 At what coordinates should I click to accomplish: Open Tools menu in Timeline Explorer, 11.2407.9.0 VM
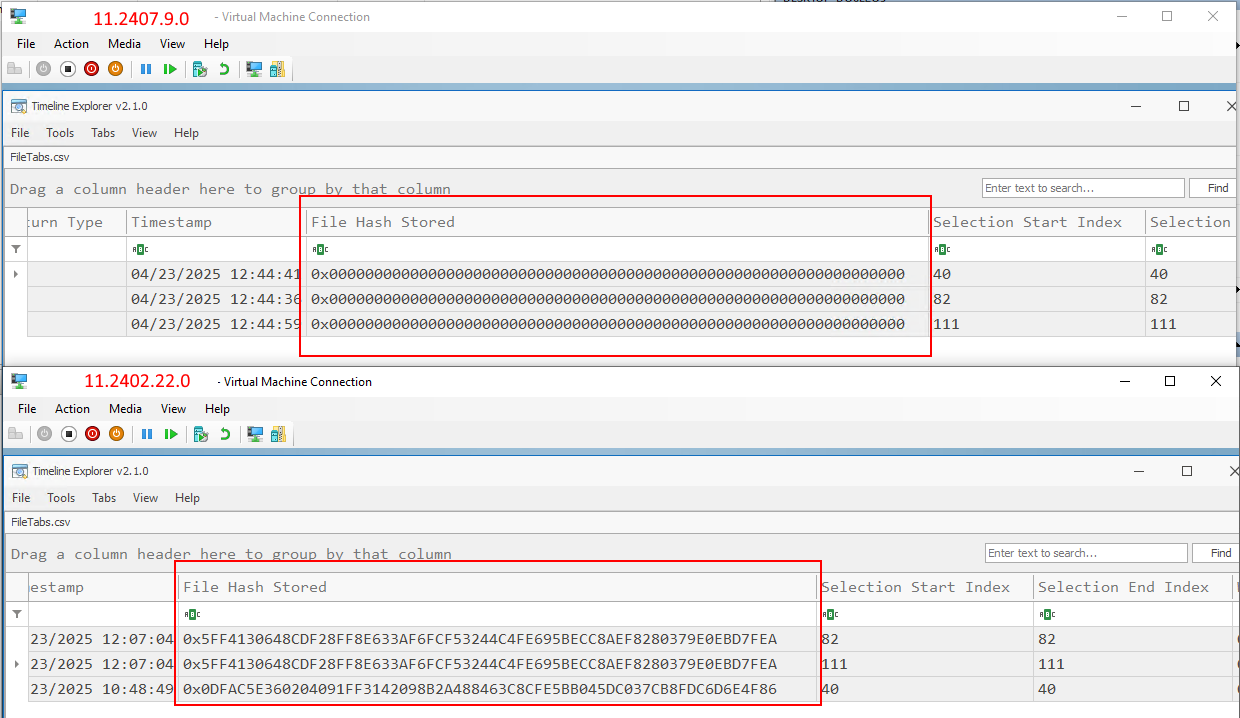coord(60,133)
